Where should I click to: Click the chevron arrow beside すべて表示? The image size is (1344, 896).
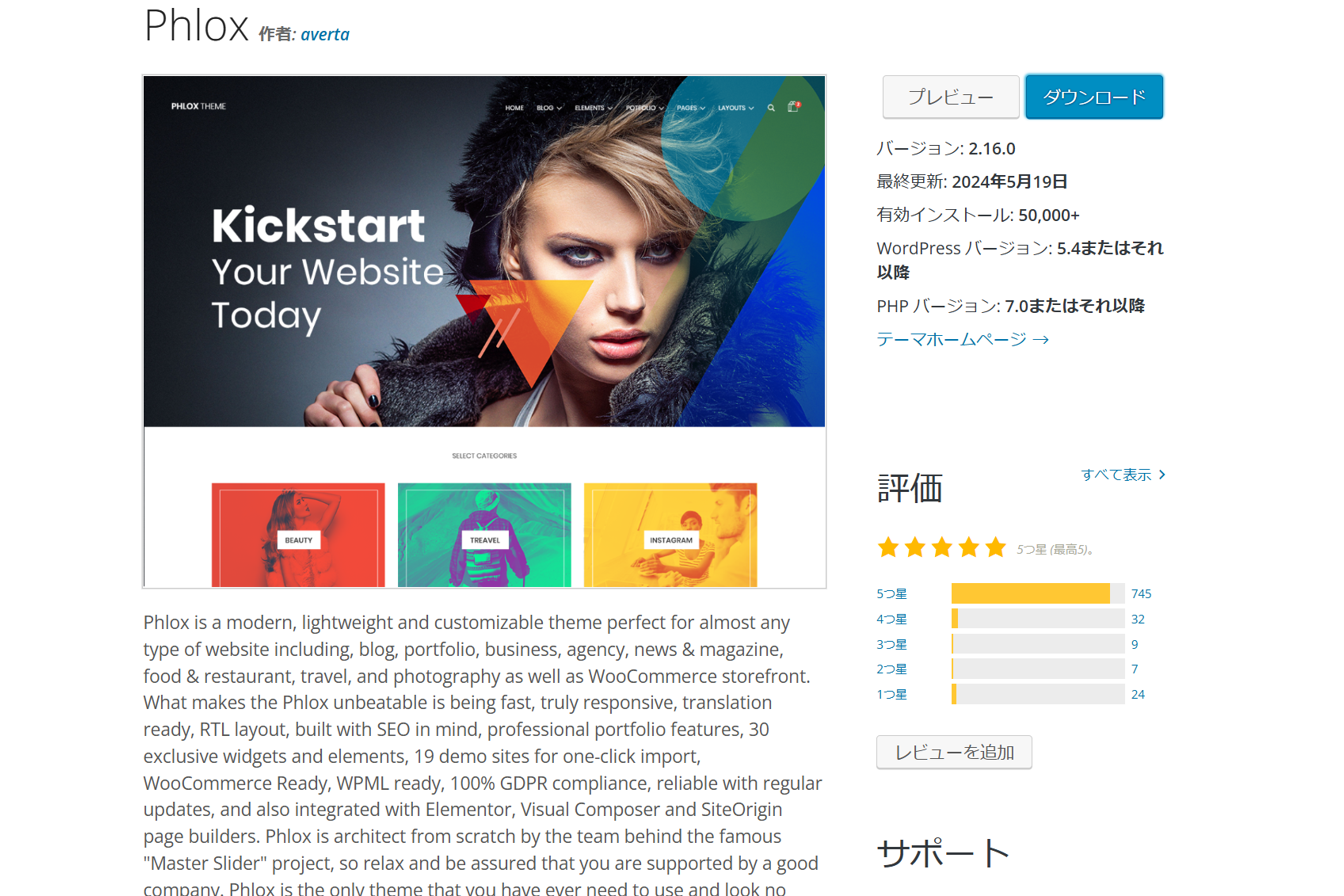pos(1162,475)
